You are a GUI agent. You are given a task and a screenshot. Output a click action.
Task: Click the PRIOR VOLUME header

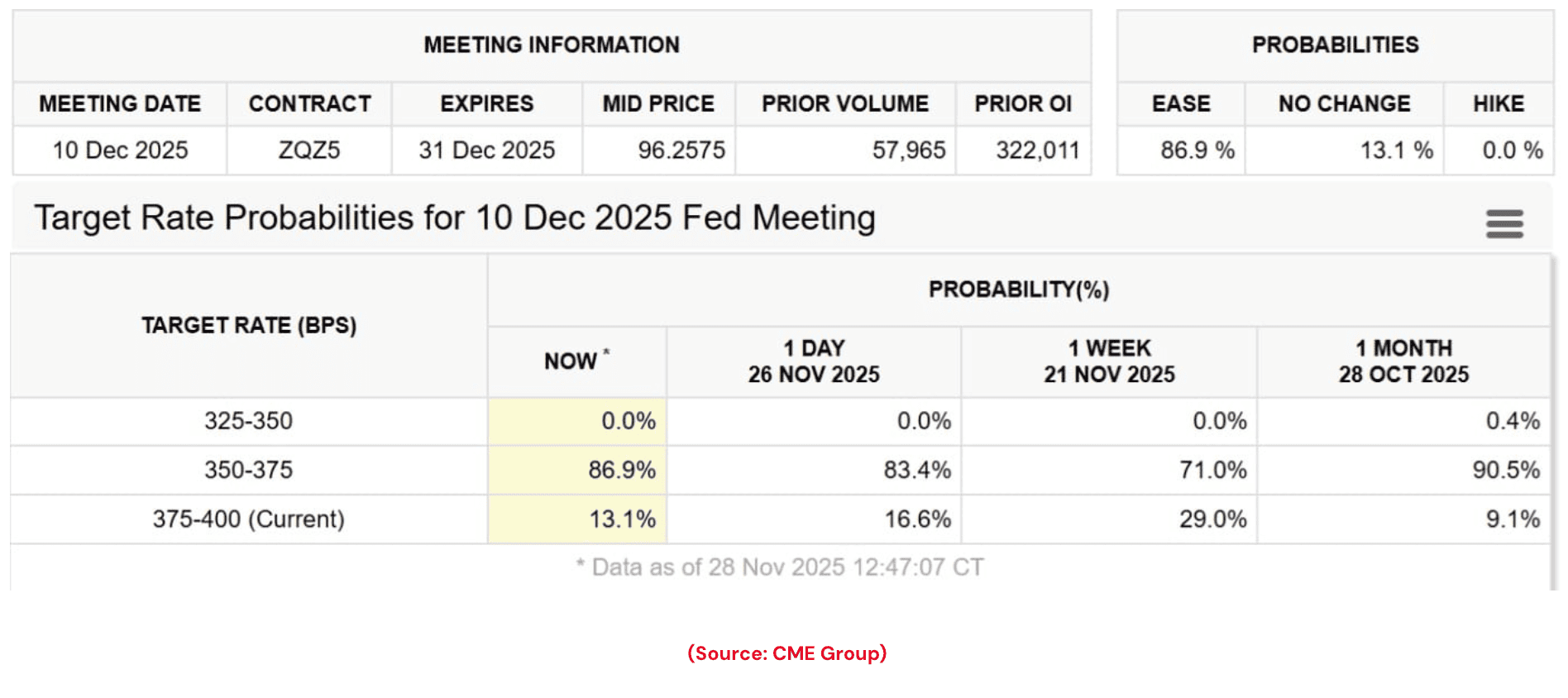click(844, 103)
